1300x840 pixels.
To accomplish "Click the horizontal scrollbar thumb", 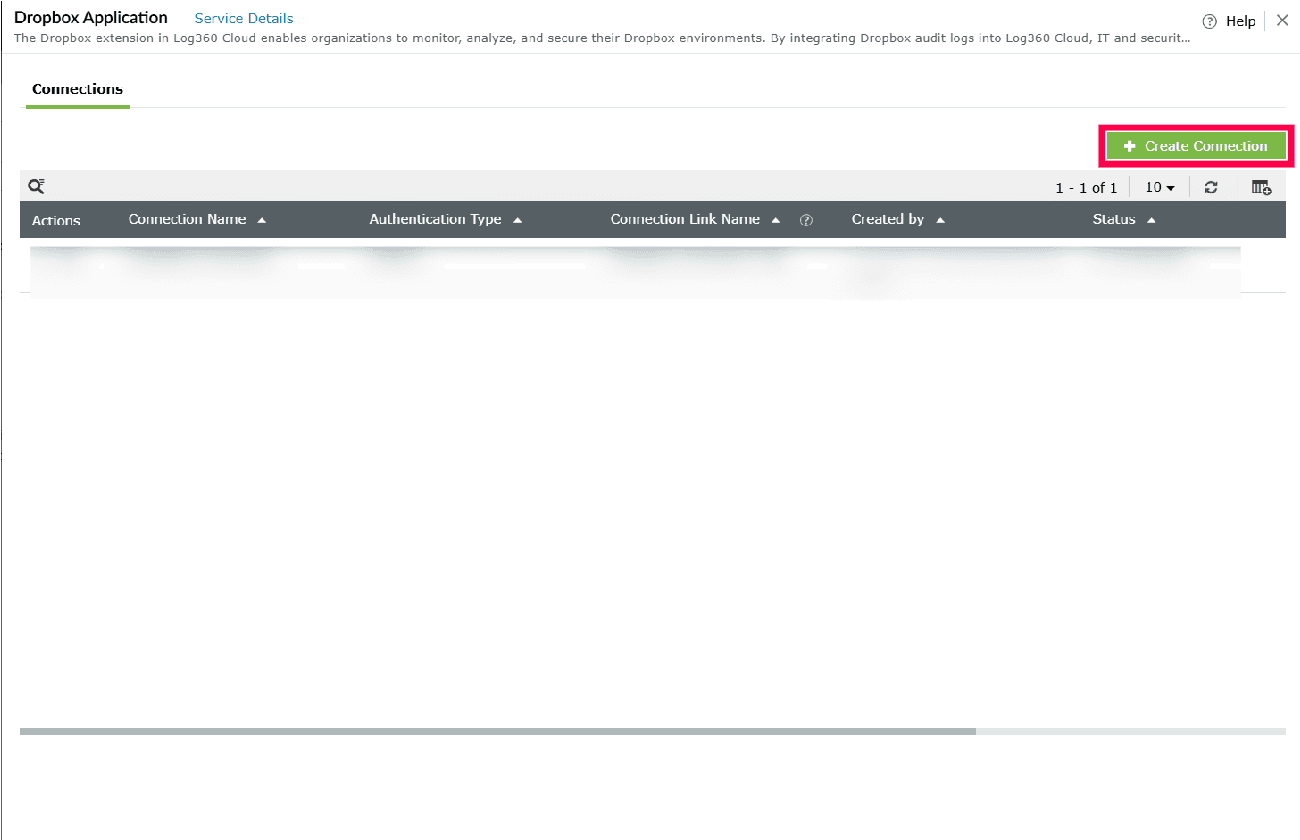I will 498,731.
